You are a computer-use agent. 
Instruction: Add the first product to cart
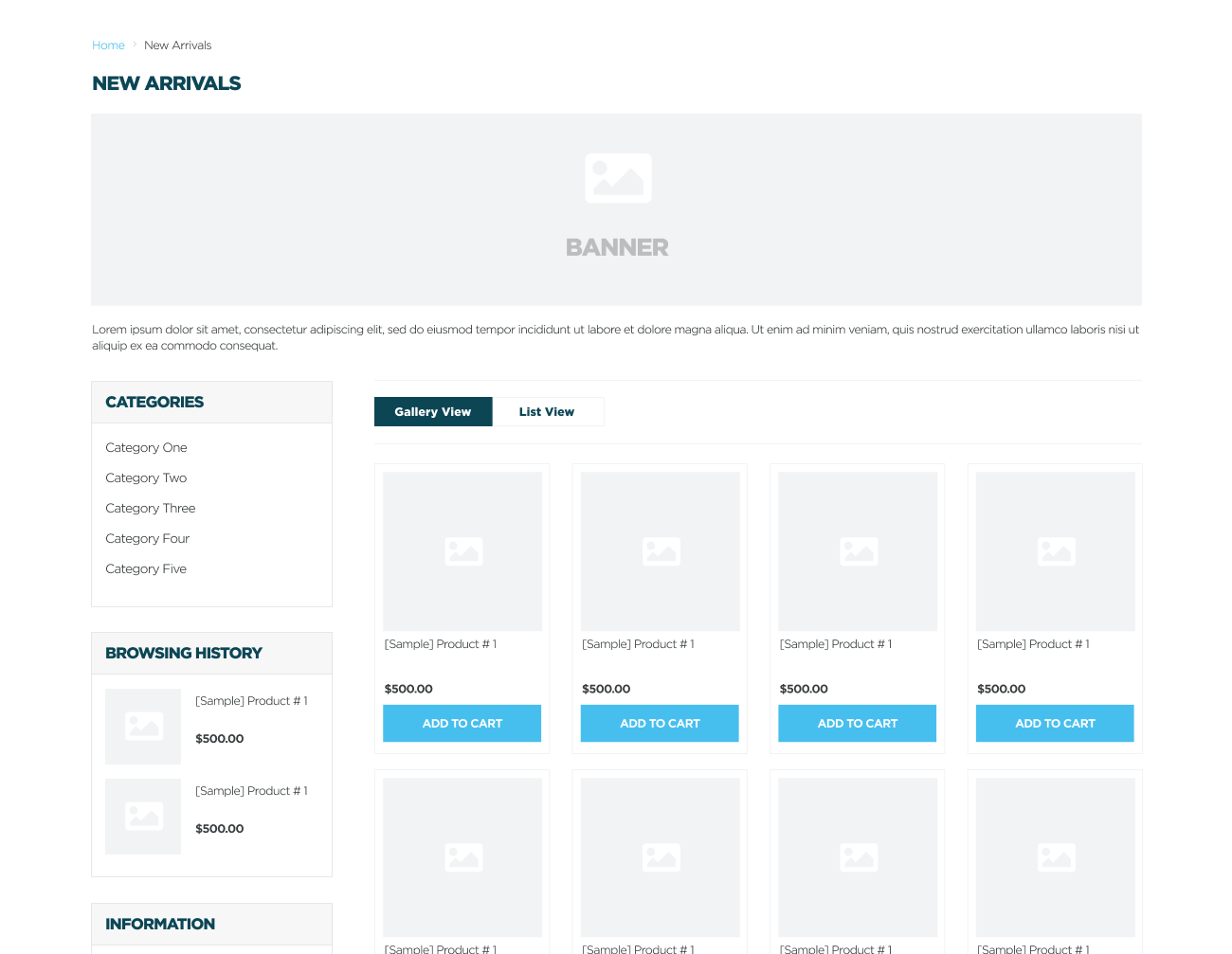(x=462, y=724)
